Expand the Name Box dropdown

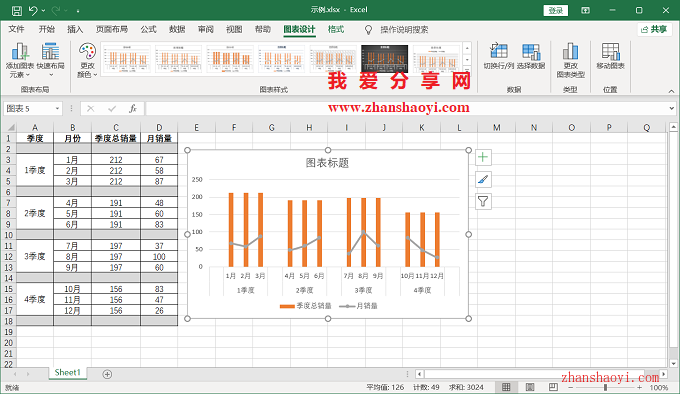click(x=57, y=108)
